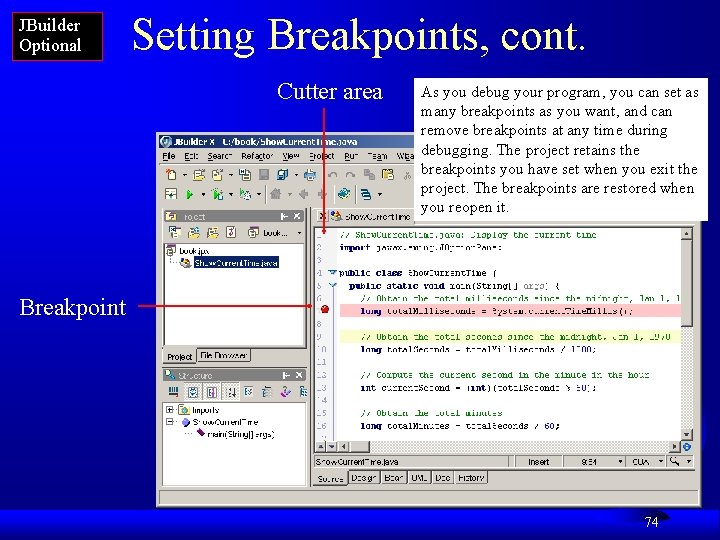Click the Refresh globe icon in toolbar
Viewport: 720px width, 540px height.
[343, 194]
